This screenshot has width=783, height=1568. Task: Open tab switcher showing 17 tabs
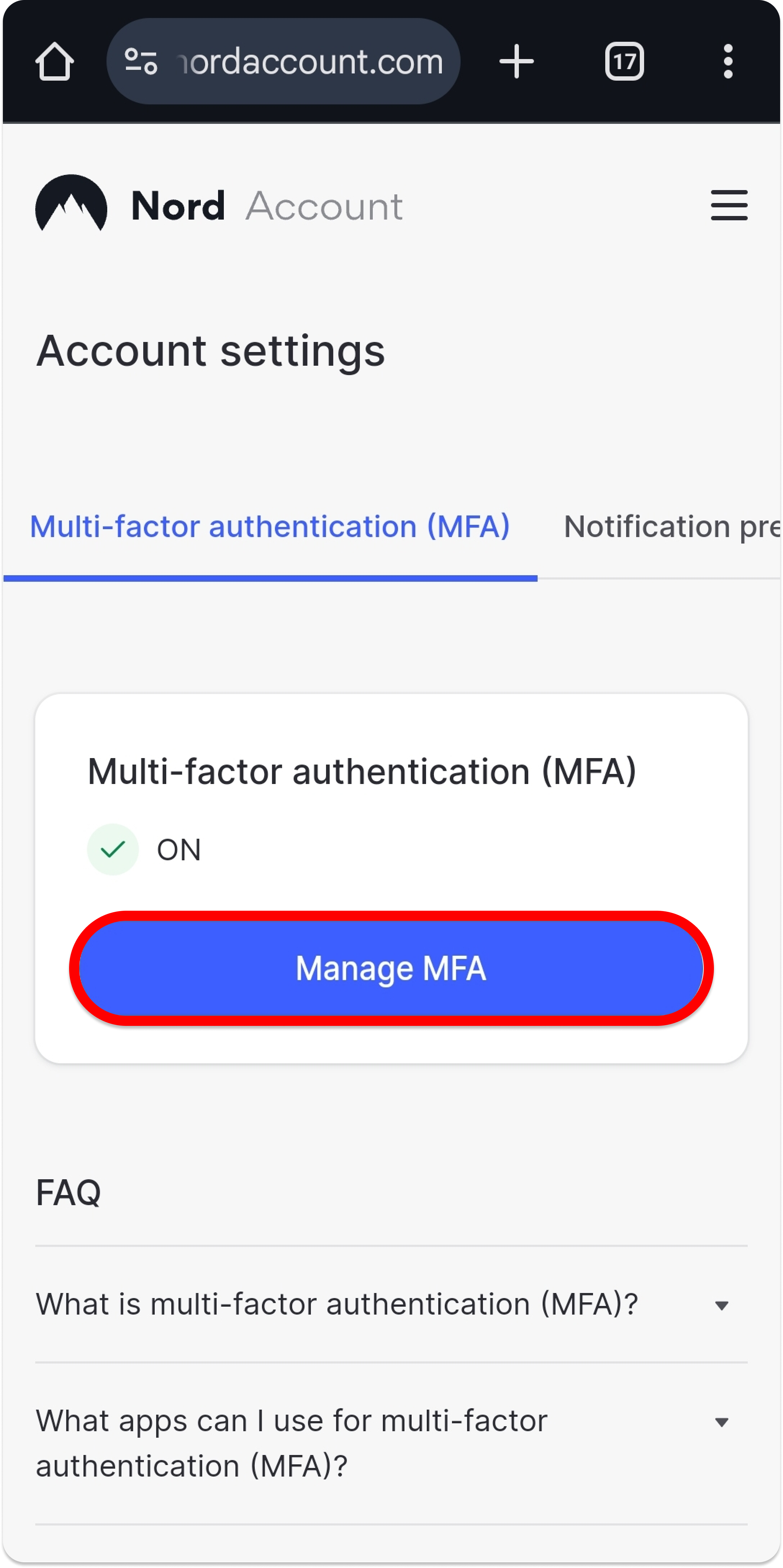click(624, 62)
